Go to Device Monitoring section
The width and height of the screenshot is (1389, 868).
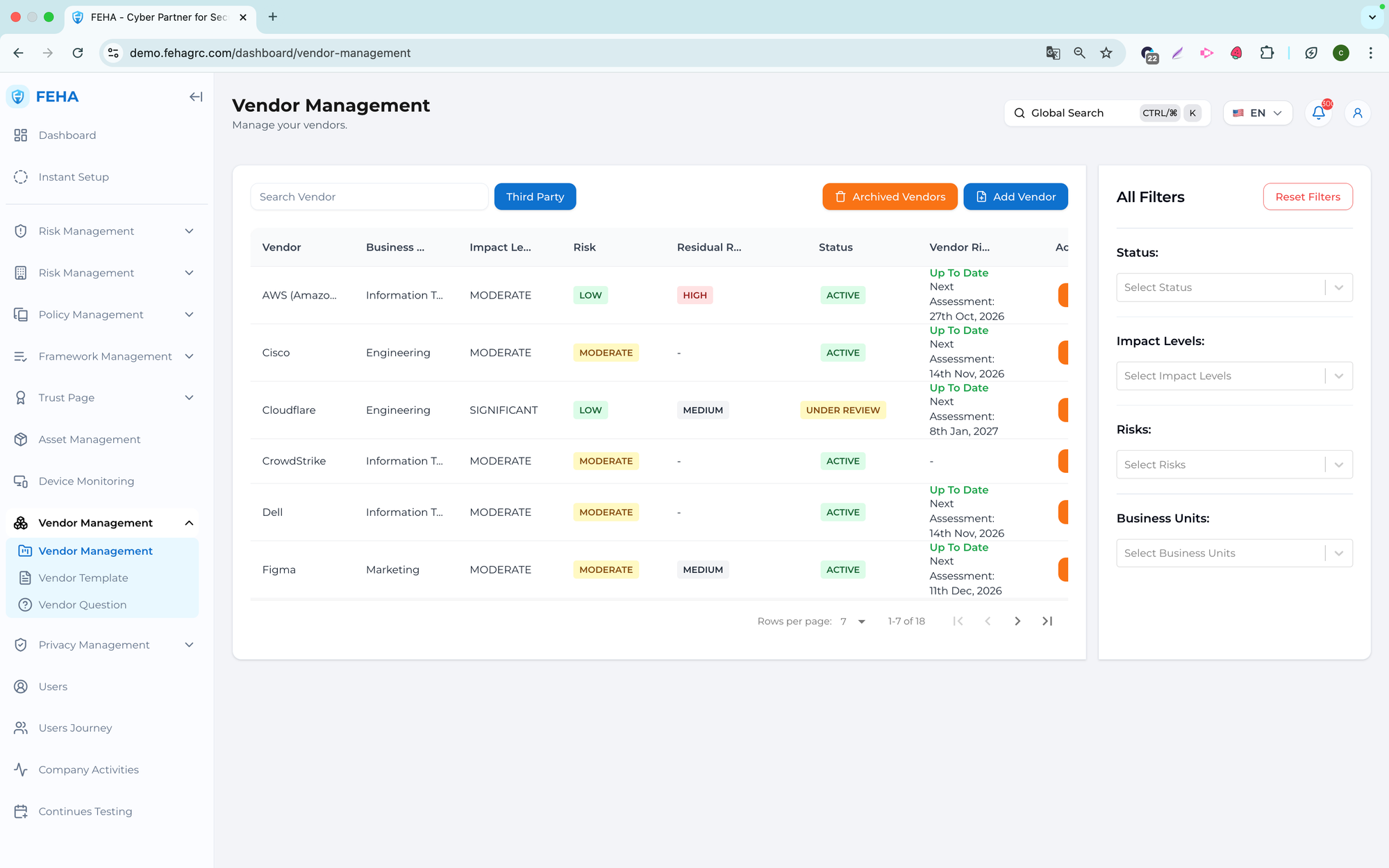pos(86,481)
